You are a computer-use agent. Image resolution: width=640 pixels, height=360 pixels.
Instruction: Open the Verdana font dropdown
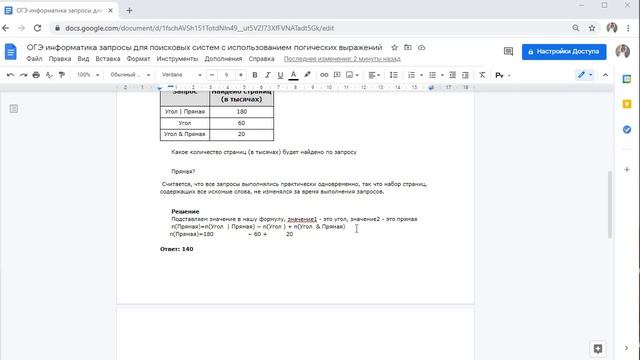[x=182, y=75]
